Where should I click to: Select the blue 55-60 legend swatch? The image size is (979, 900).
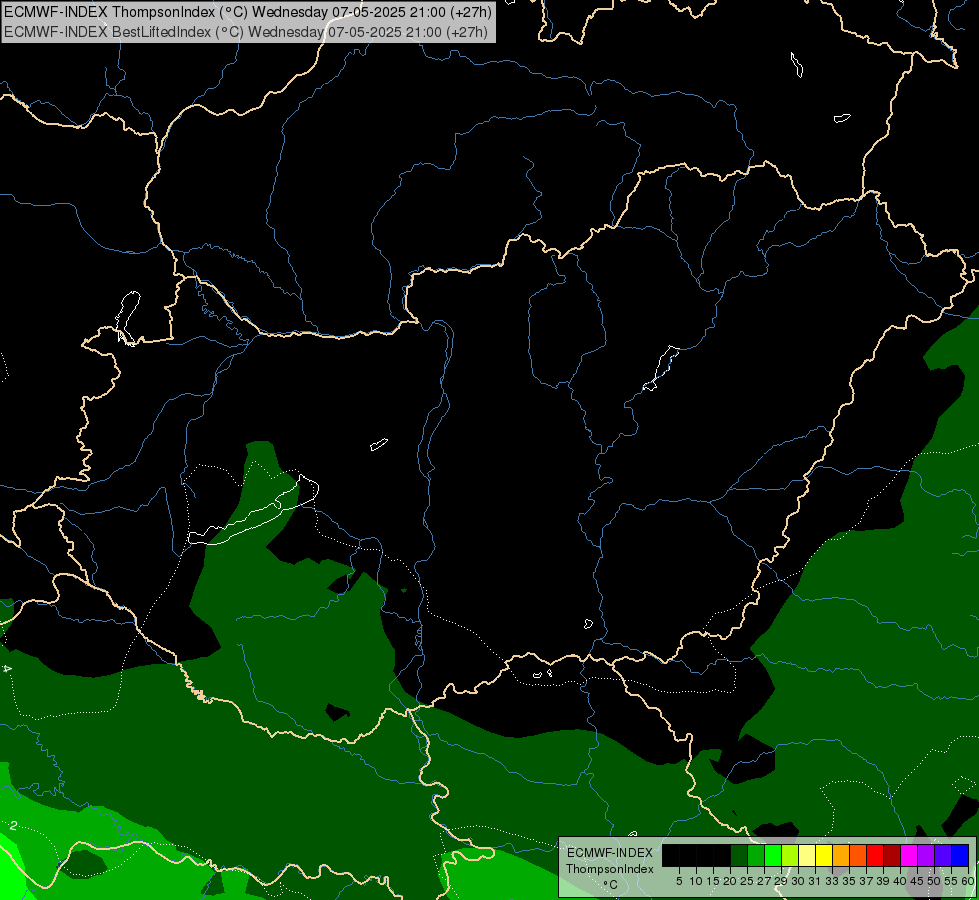960,855
